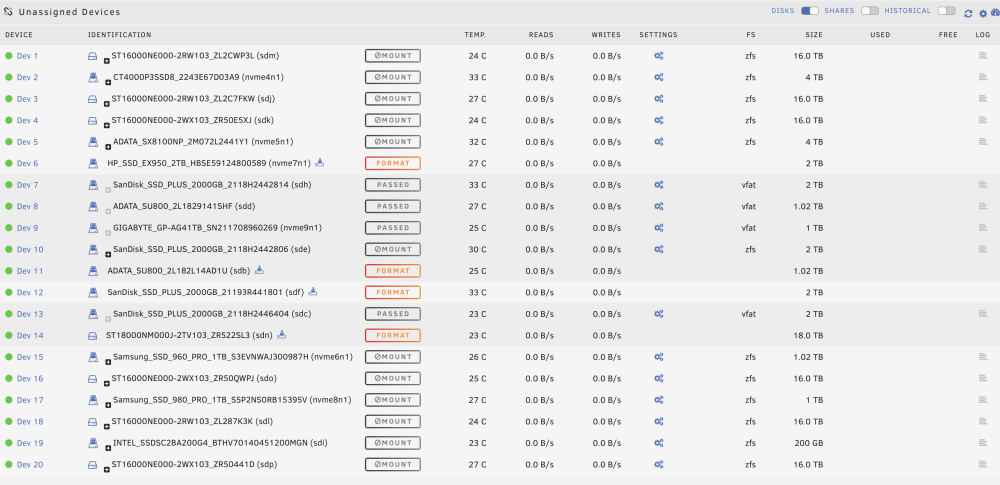Expand partitions of ST16000NE000 ZL2CWP3L sdm

(107, 59)
